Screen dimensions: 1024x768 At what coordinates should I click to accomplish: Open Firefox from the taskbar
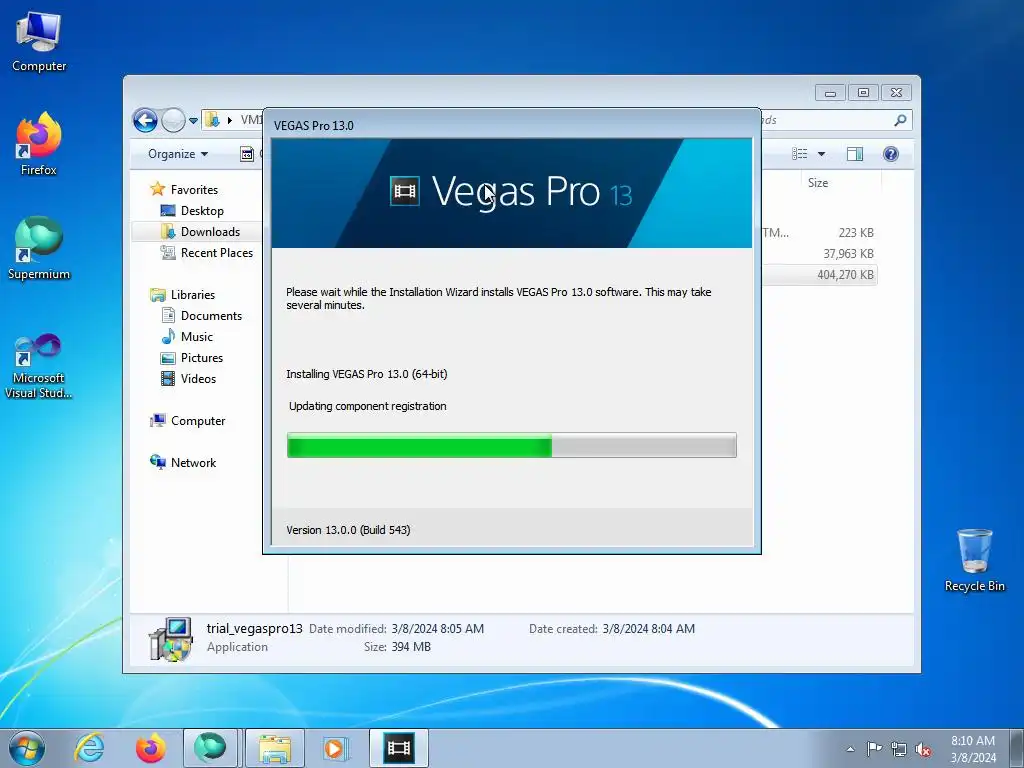click(x=150, y=748)
